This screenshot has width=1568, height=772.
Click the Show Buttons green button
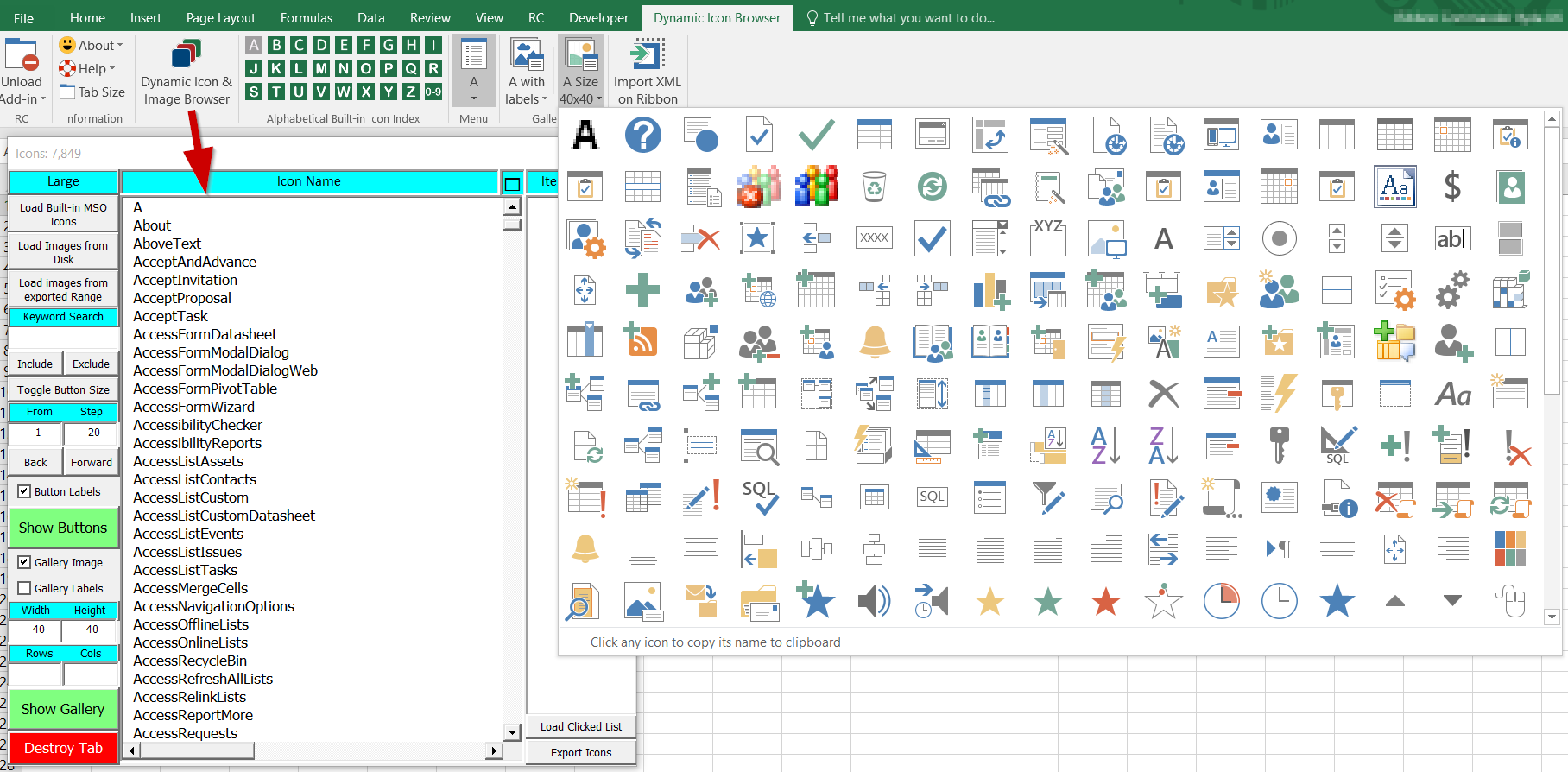click(x=63, y=528)
